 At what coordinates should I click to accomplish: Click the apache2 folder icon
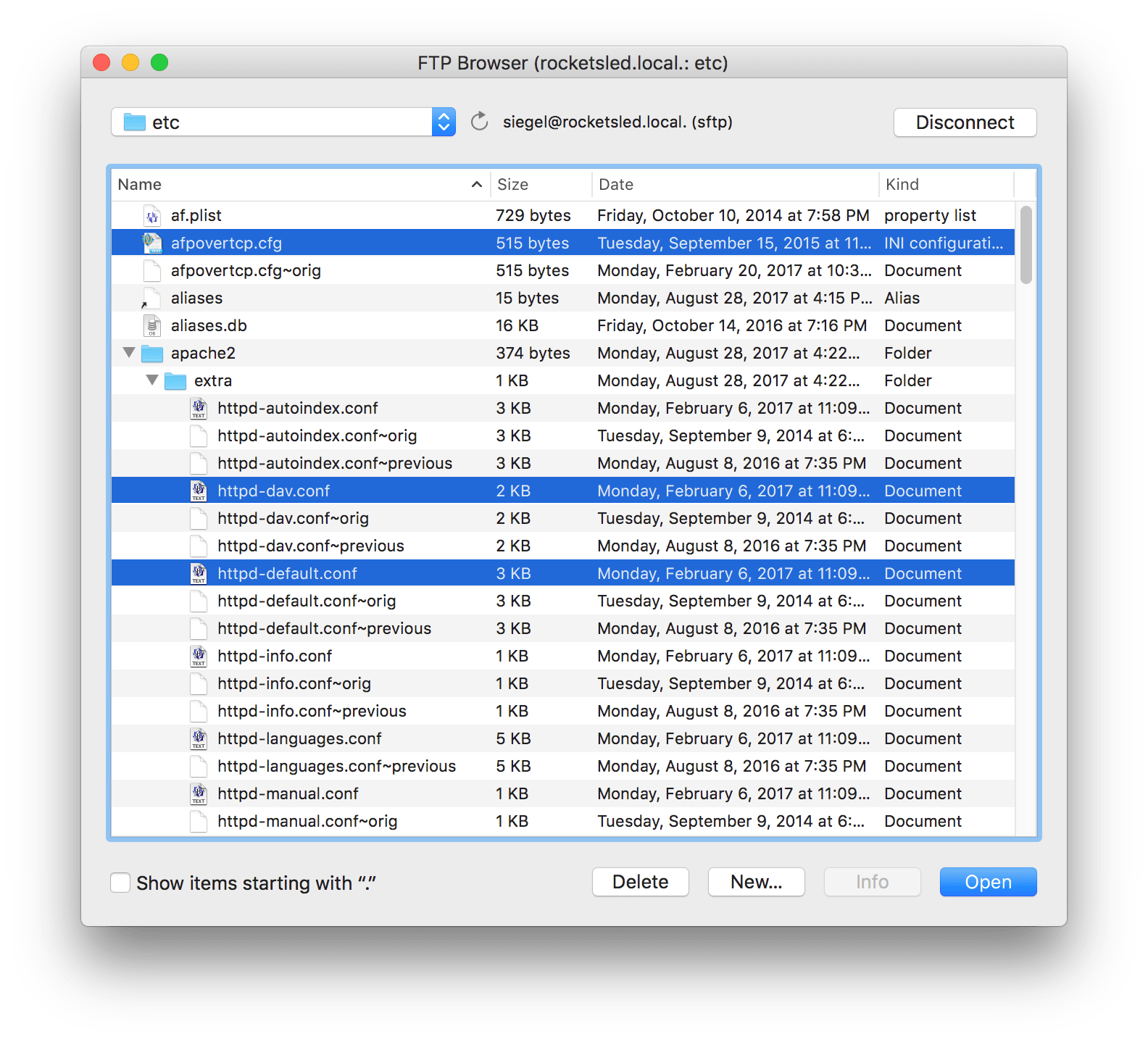click(152, 354)
